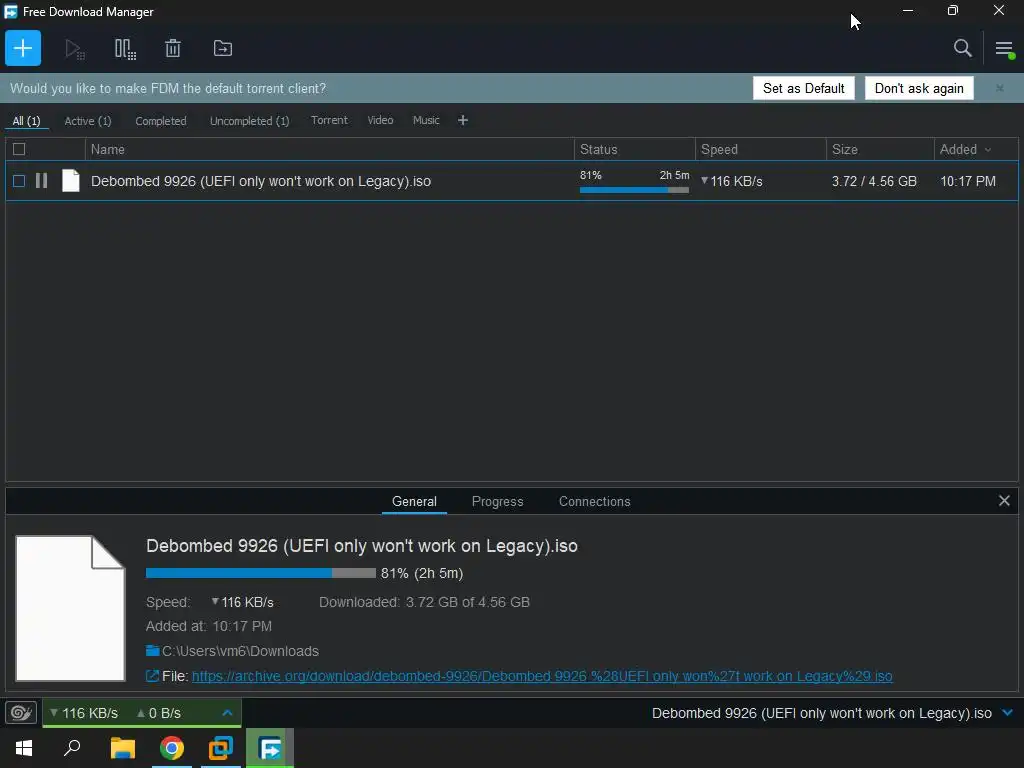This screenshot has width=1024, height=768.
Task: Open Google Chrome from the taskbar
Action: coord(172,748)
